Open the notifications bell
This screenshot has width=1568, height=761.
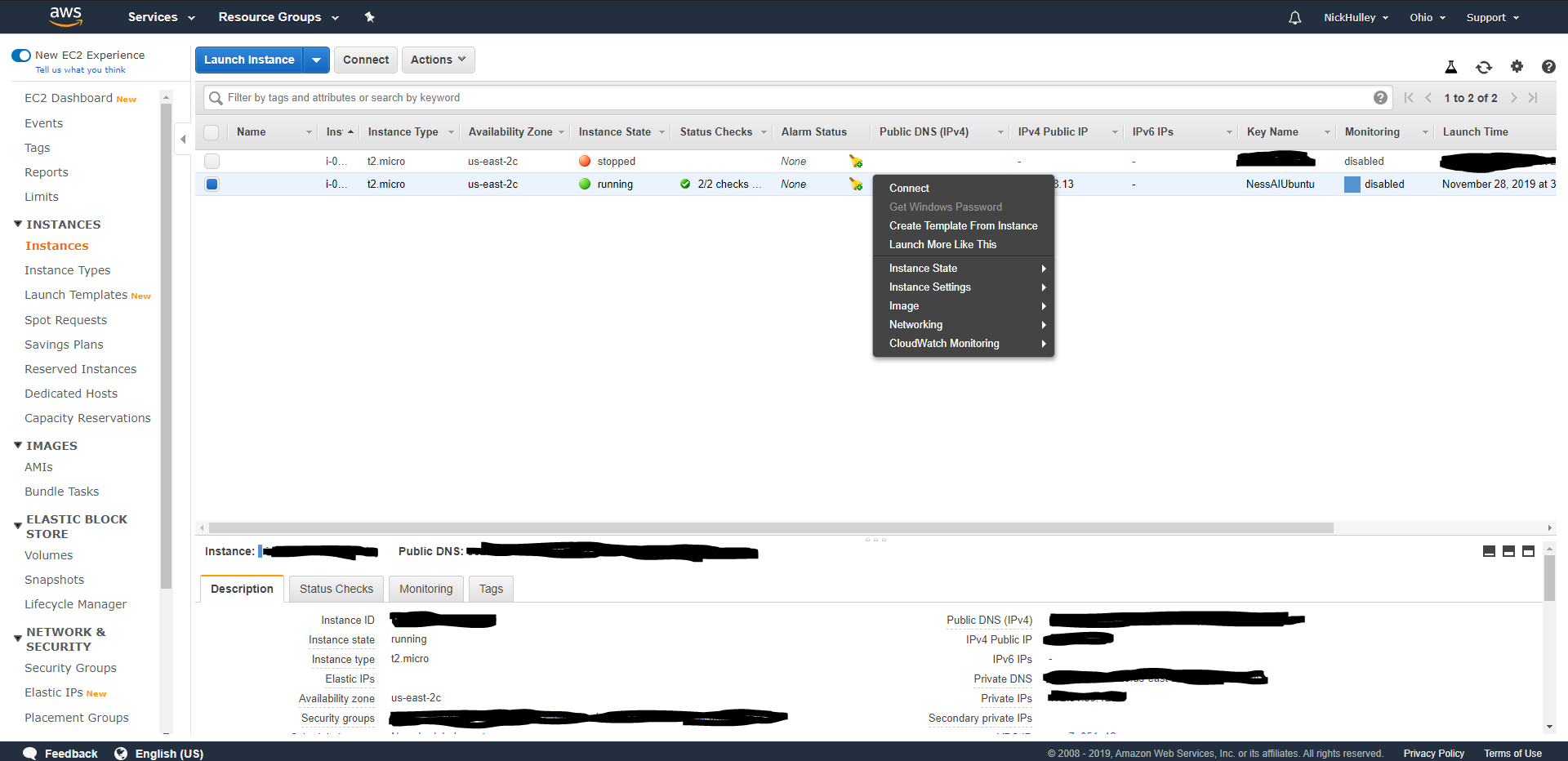pos(1294,17)
